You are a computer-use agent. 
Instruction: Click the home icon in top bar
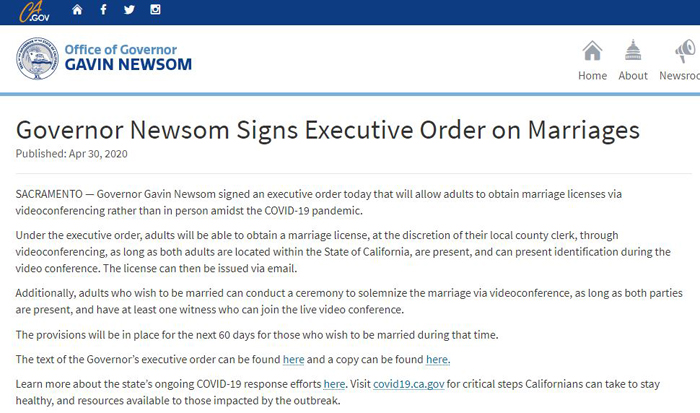tap(77, 9)
